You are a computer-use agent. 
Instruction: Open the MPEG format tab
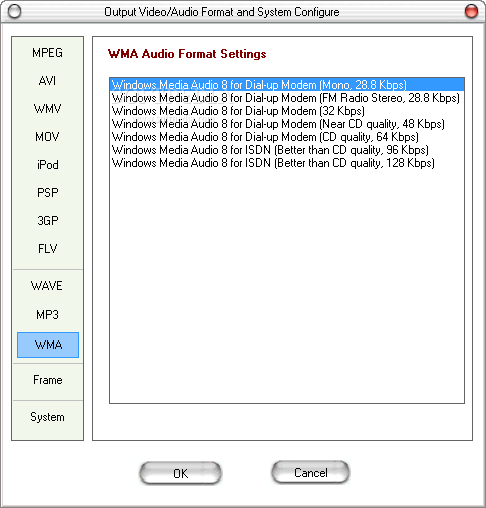tap(47, 53)
